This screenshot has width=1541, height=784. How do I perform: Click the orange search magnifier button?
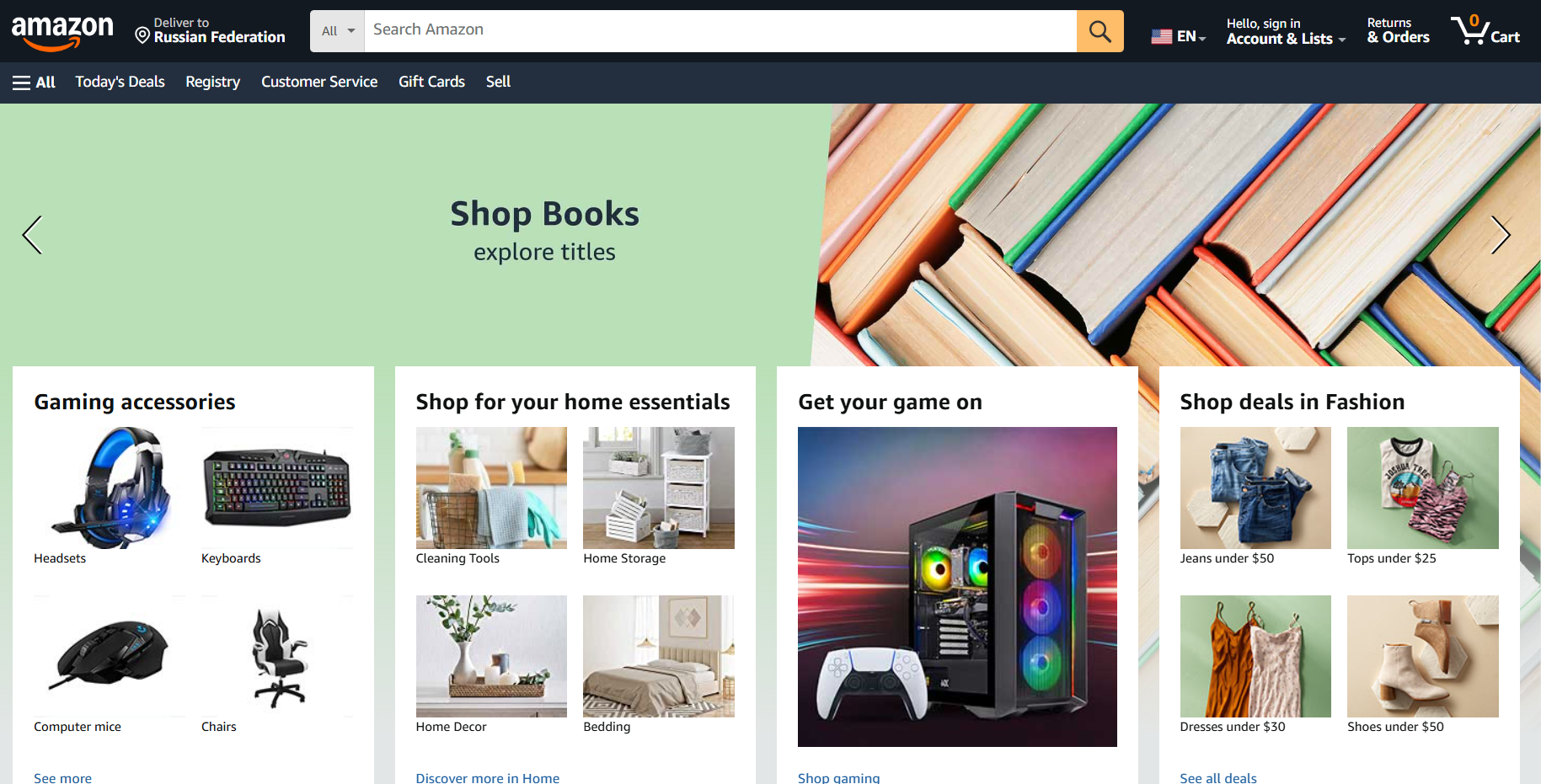pos(1100,31)
